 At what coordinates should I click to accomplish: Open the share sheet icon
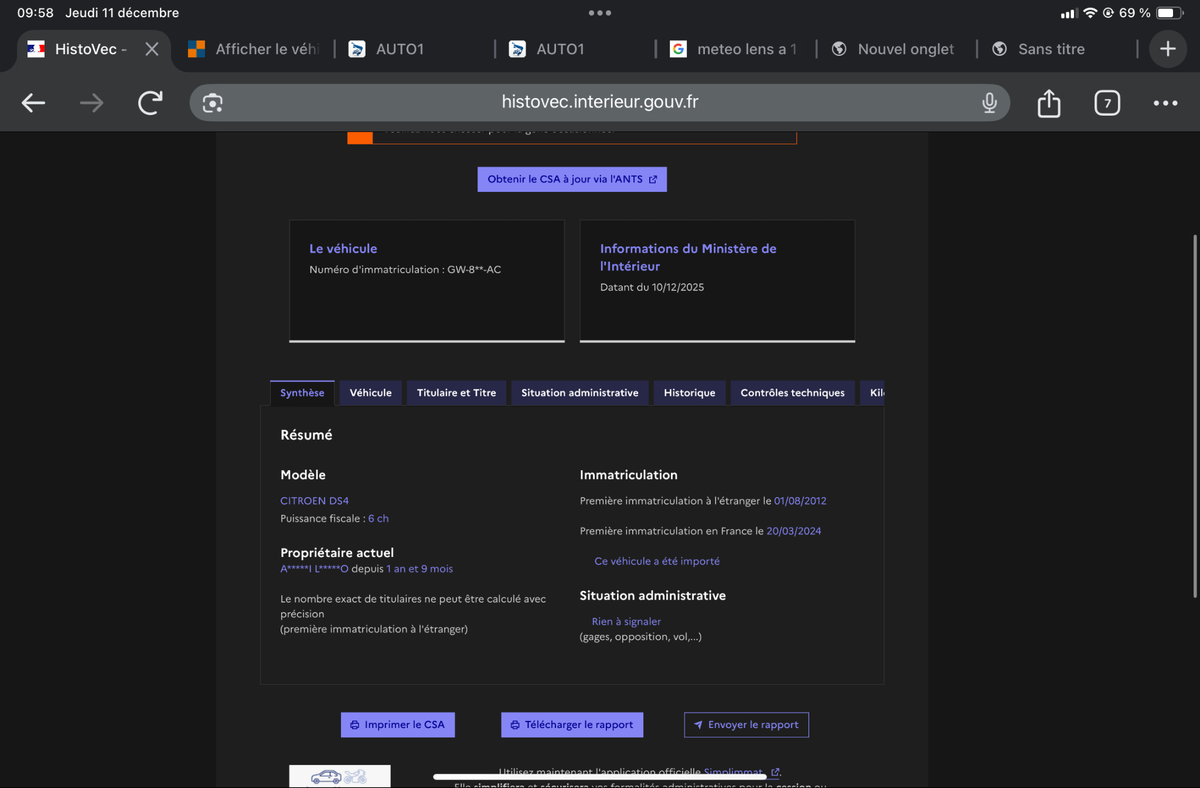coord(1048,103)
